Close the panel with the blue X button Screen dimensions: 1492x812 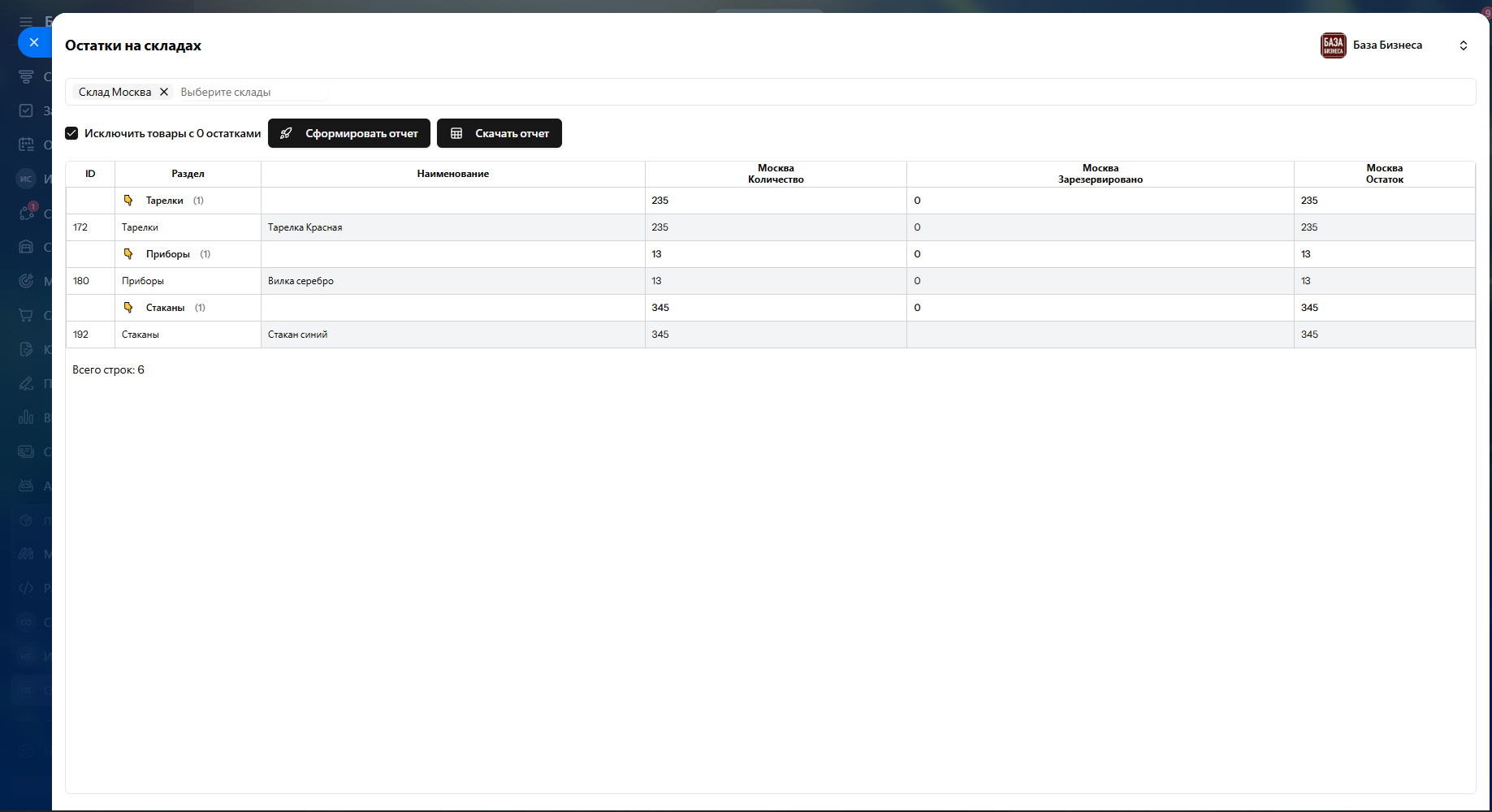[x=33, y=42]
